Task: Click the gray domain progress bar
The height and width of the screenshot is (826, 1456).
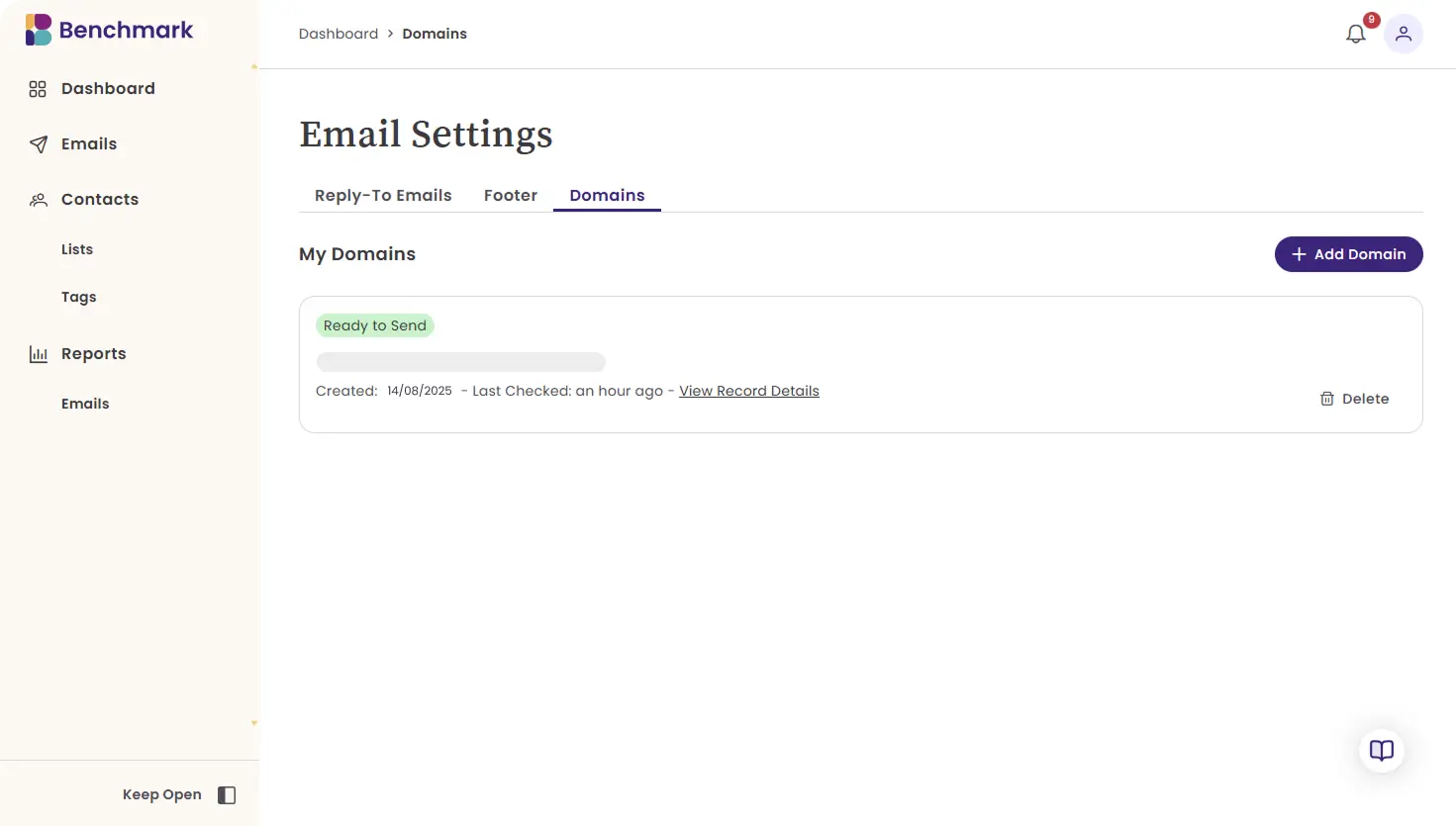Action: pyautogui.click(x=460, y=361)
